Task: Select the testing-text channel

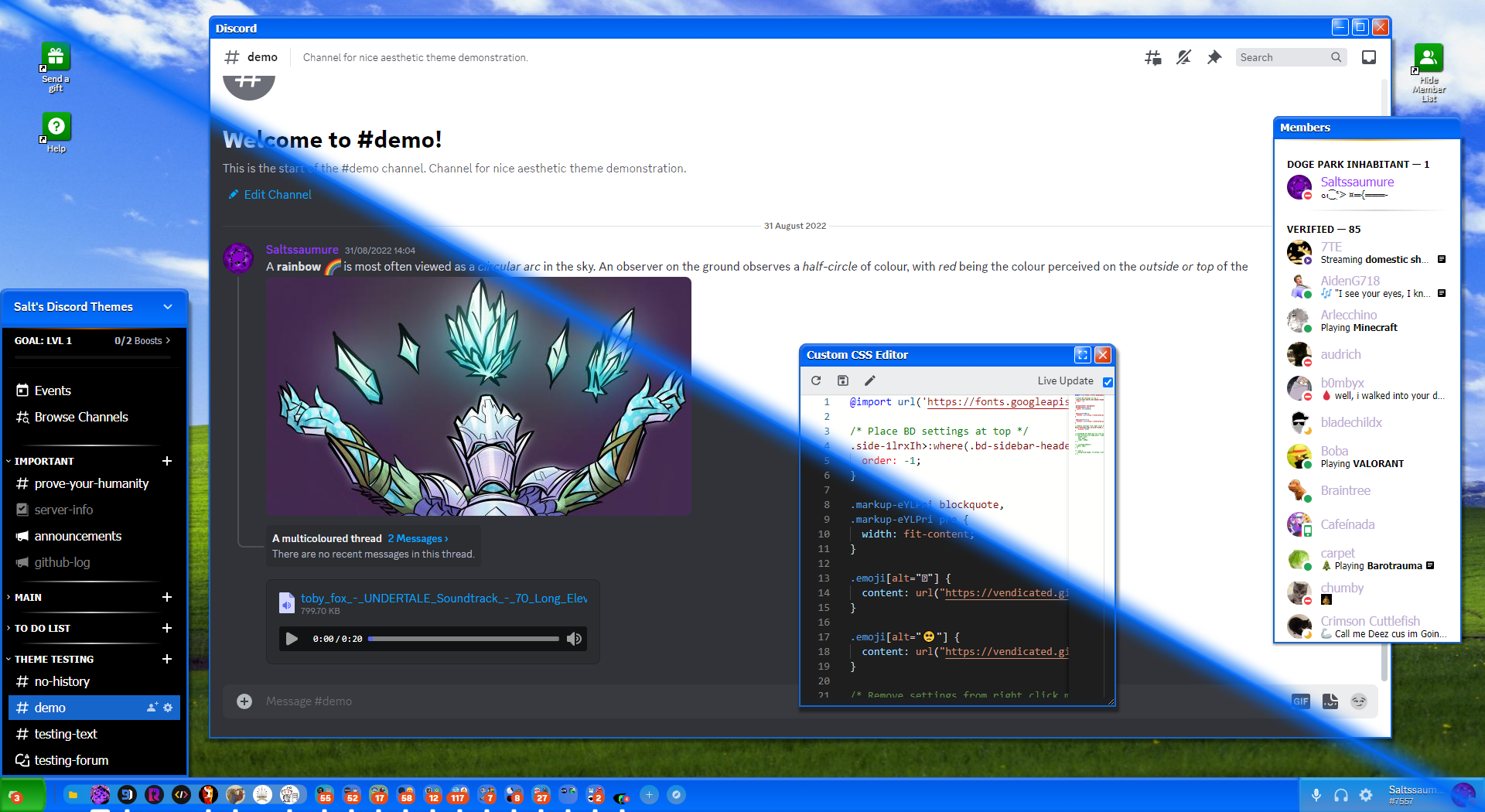Action: click(x=66, y=734)
